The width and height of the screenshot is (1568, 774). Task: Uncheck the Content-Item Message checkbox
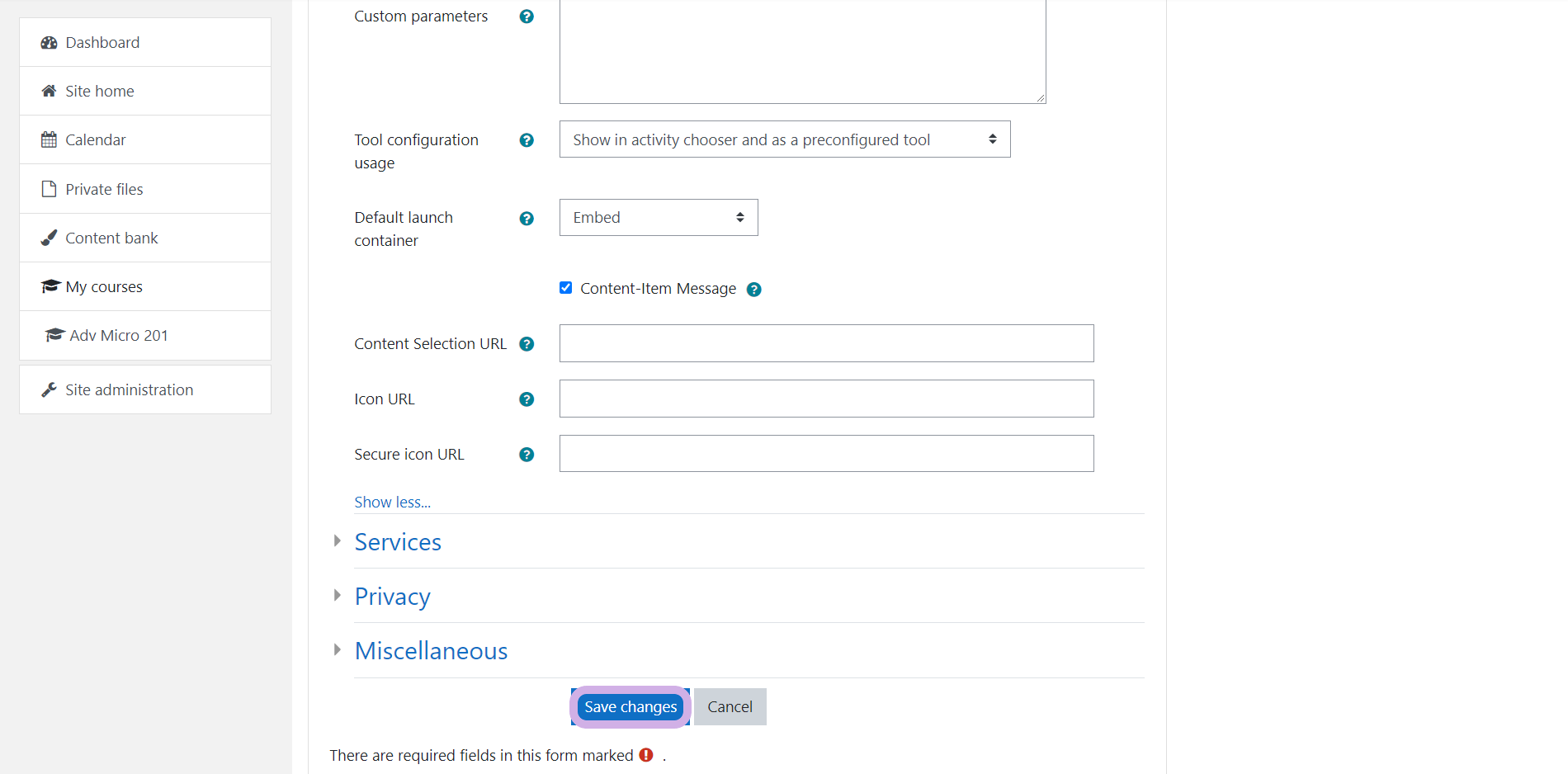565,288
